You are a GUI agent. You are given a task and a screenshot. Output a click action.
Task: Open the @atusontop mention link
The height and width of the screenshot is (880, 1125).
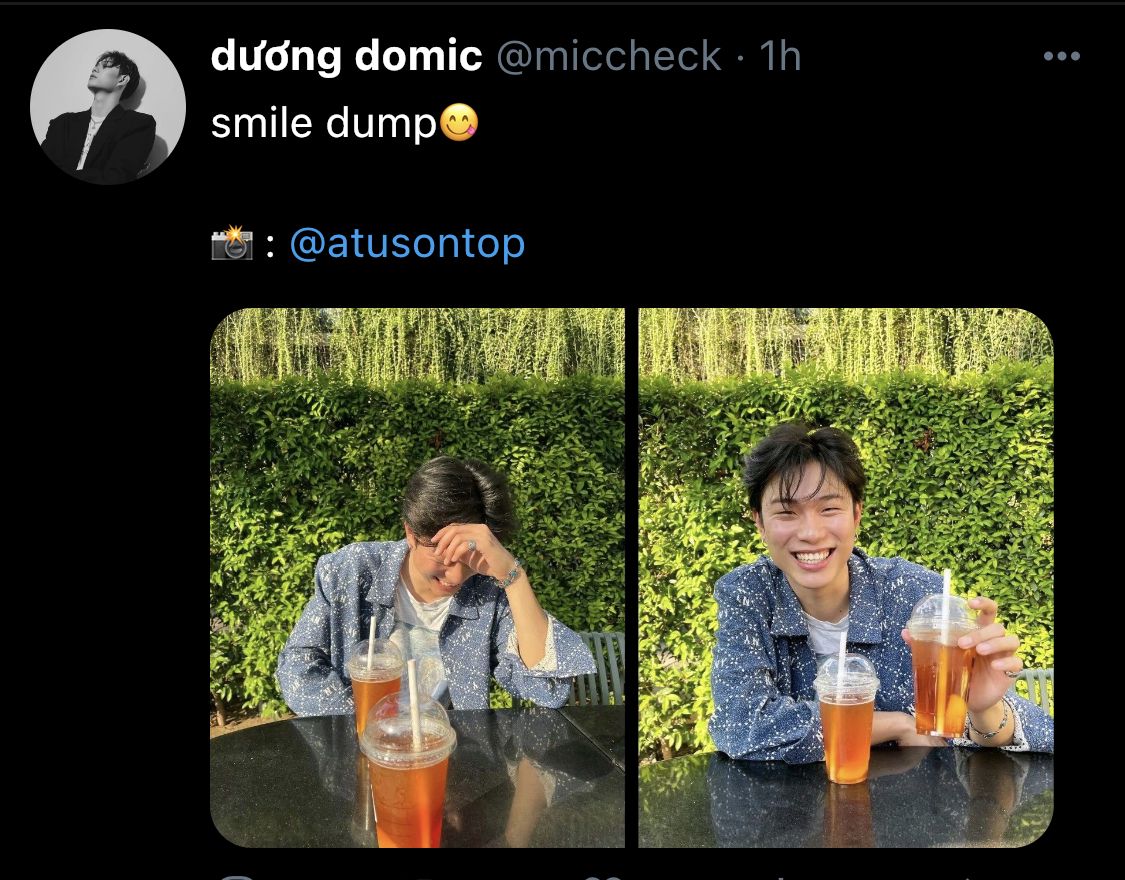pos(407,244)
